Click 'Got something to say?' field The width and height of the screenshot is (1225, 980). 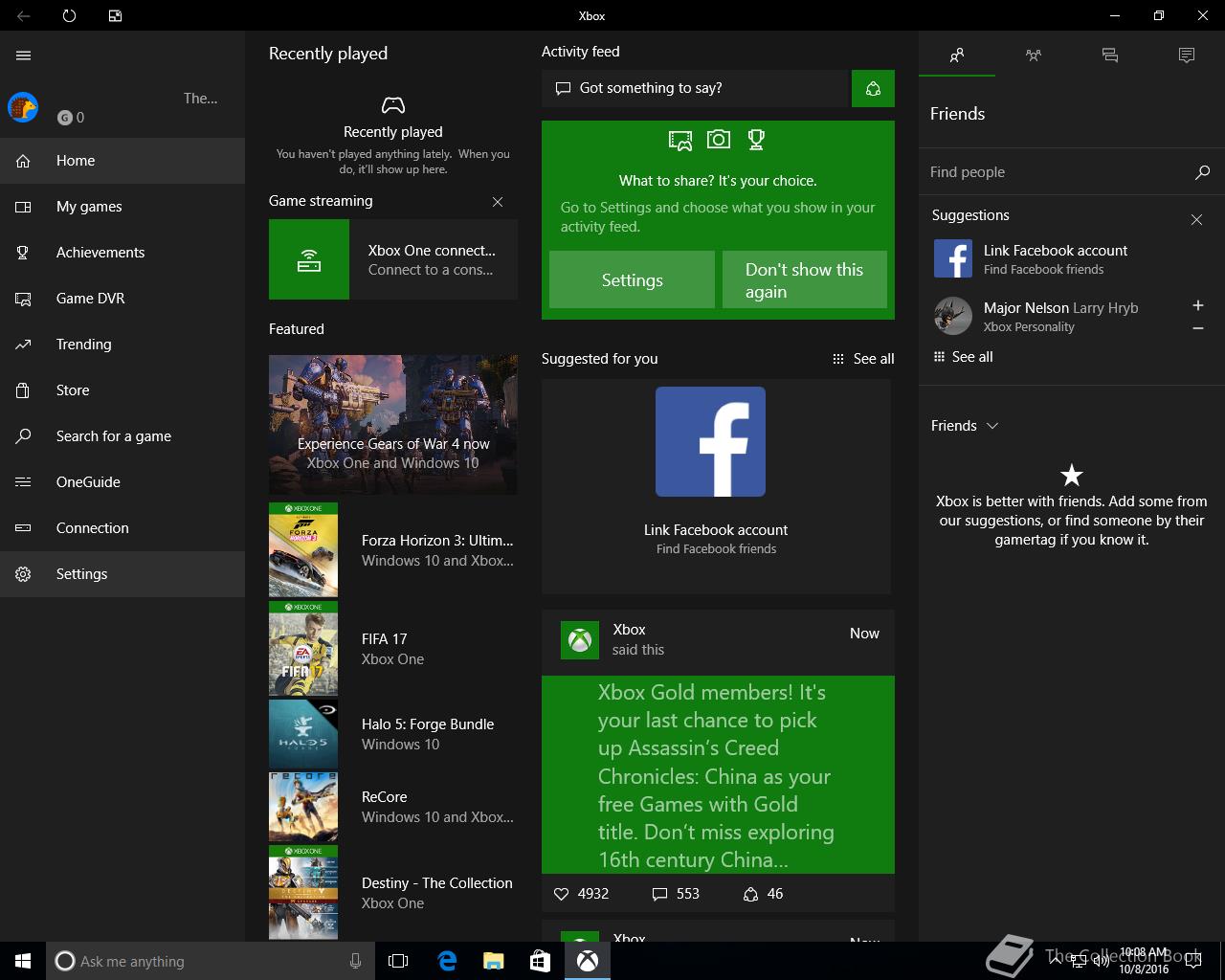(695, 88)
